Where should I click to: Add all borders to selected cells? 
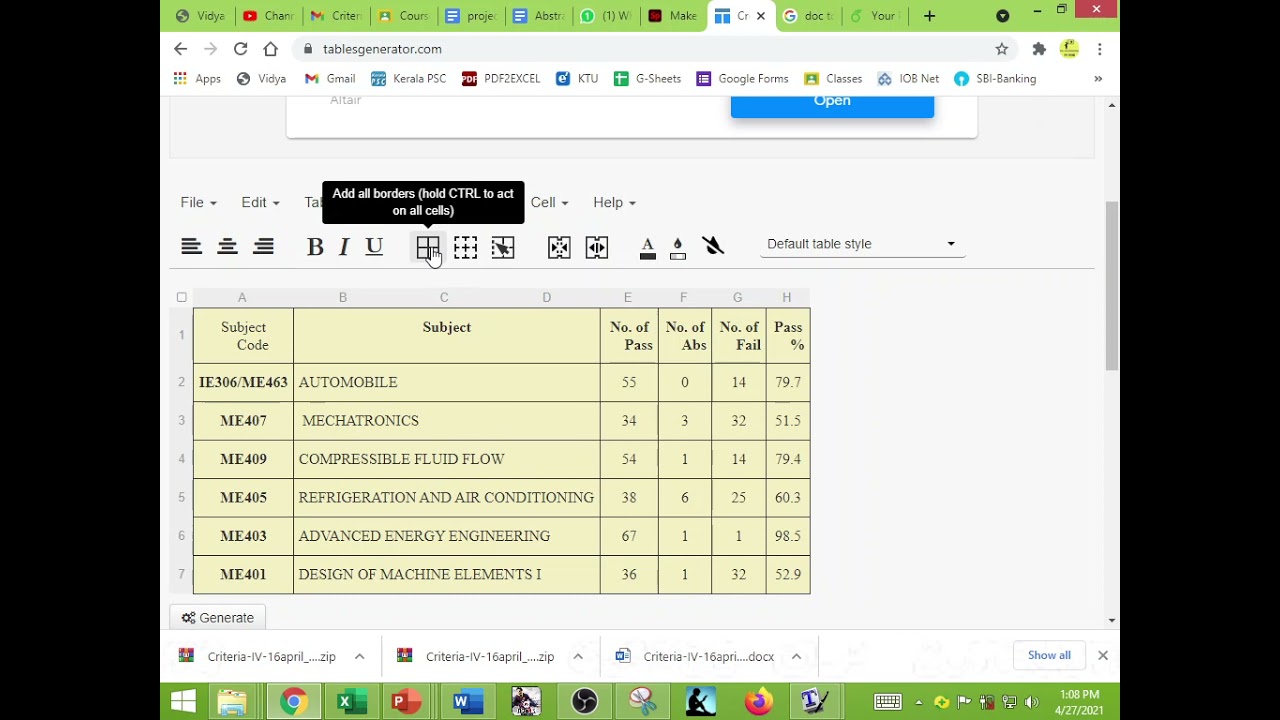click(x=428, y=247)
